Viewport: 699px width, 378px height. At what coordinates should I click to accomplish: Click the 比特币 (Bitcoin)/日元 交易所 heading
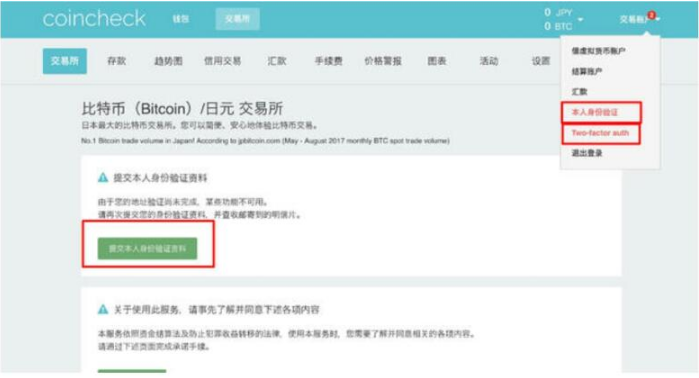click(x=182, y=109)
